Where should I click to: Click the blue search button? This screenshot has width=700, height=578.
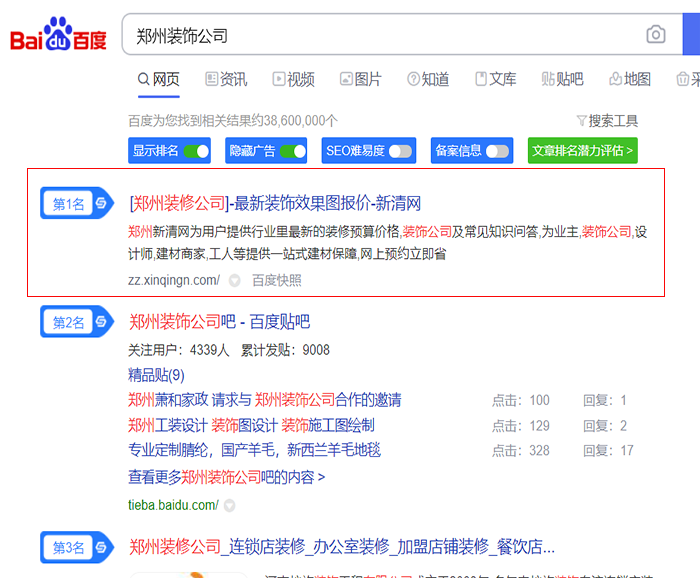[691, 34]
